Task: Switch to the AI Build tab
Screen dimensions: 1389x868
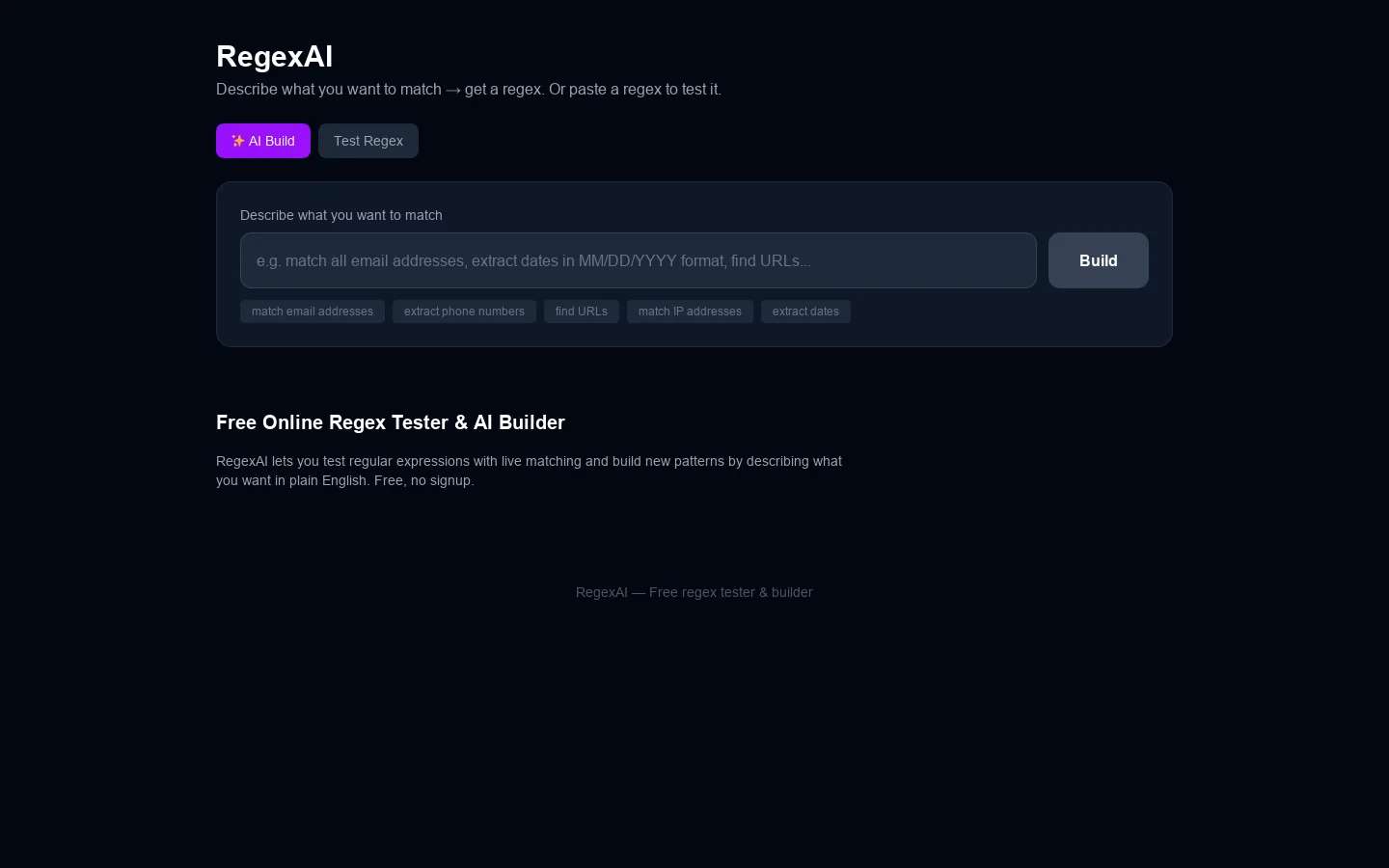Action: (x=263, y=141)
